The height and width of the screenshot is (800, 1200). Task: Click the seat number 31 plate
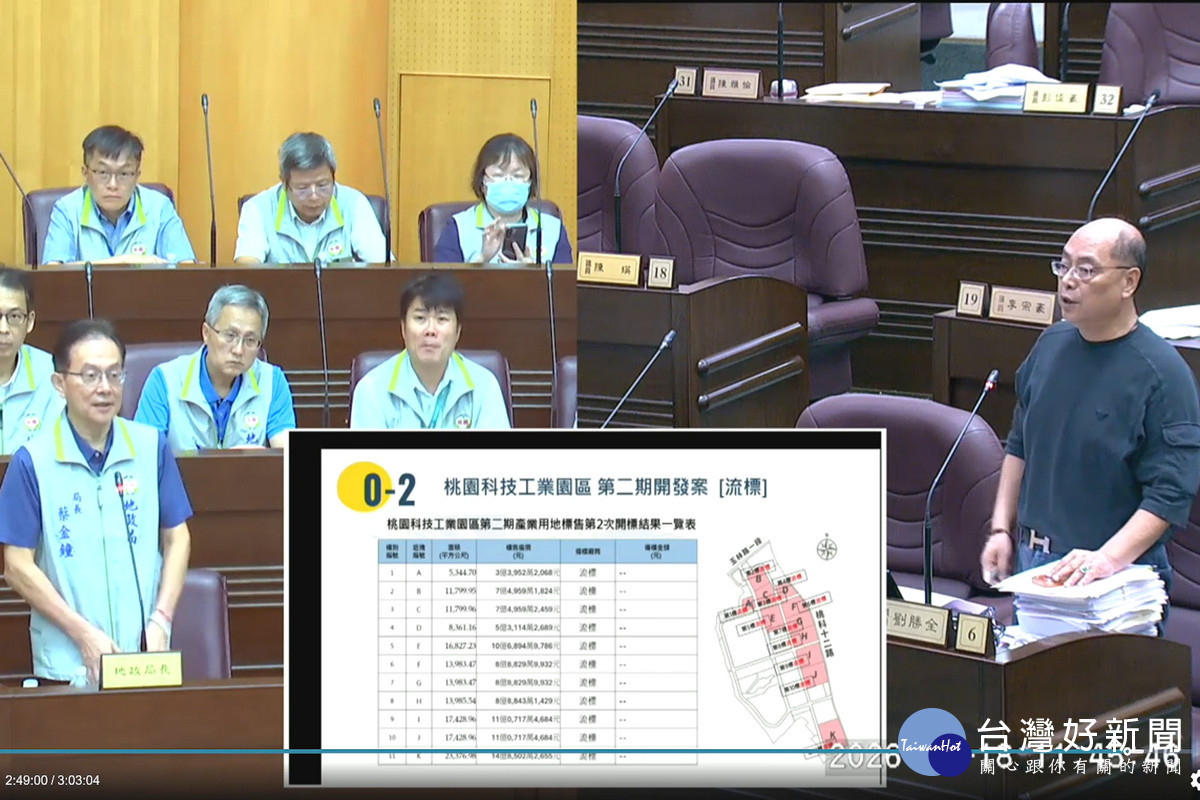(685, 80)
